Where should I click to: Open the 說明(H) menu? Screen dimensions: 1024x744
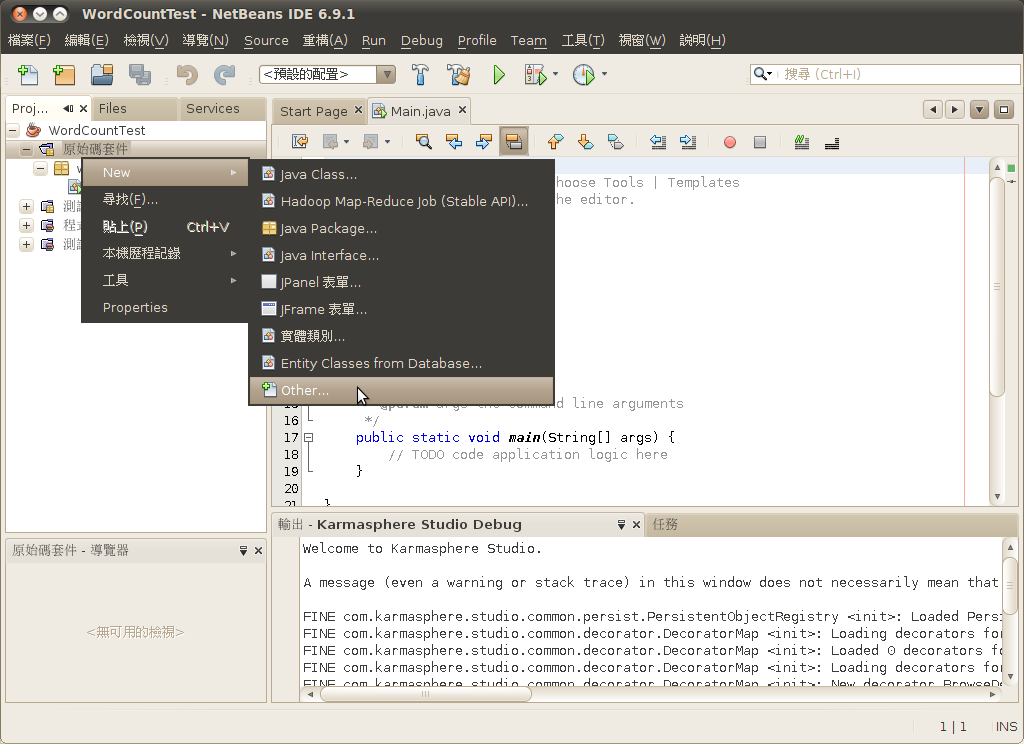point(702,40)
